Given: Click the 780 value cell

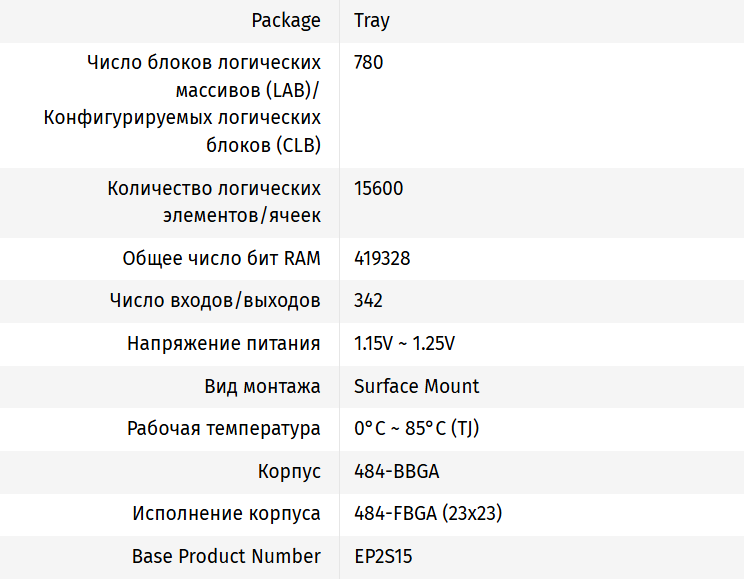Looking at the screenshot, I should 369,62.
